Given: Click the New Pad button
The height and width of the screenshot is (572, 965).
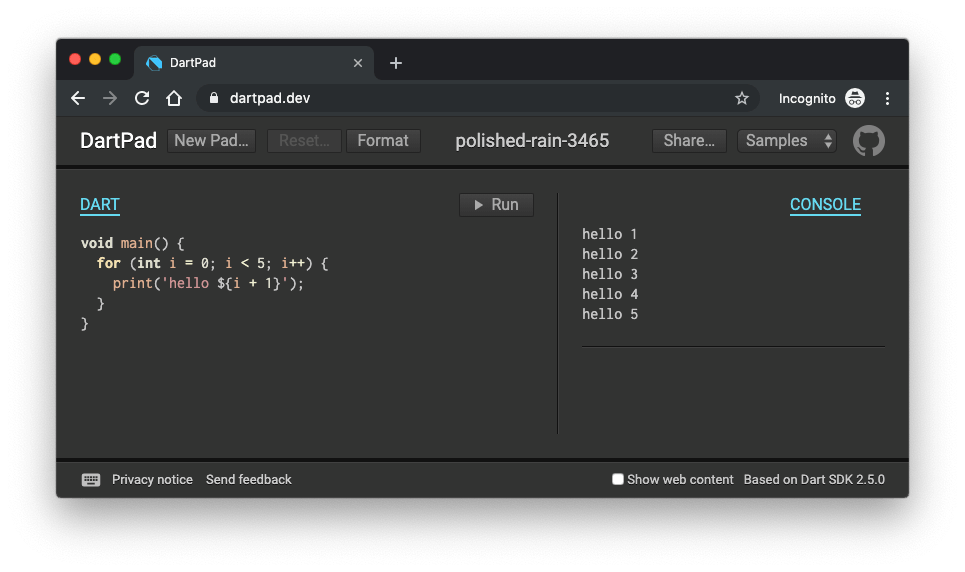Looking at the screenshot, I should tap(211, 141).
